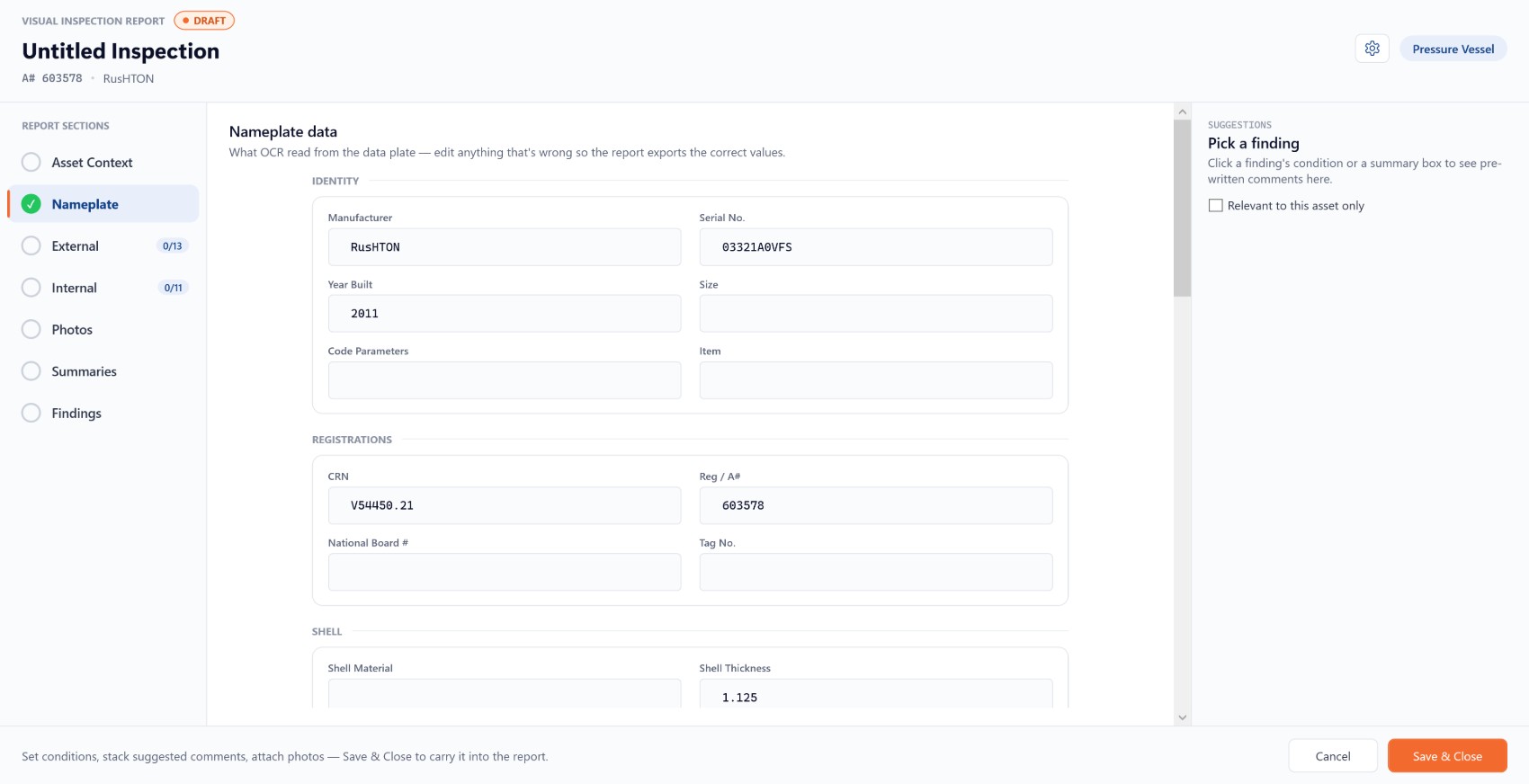Image resolution: width=1529 pixels, height=784 pixels.
Task: Click the Reg / A# field
Action: tap(876, 505)
